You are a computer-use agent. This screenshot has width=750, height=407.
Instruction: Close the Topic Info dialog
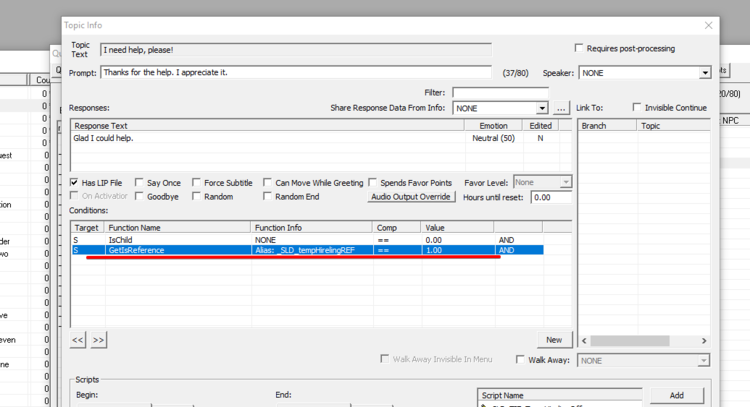(x=708, y=25)
